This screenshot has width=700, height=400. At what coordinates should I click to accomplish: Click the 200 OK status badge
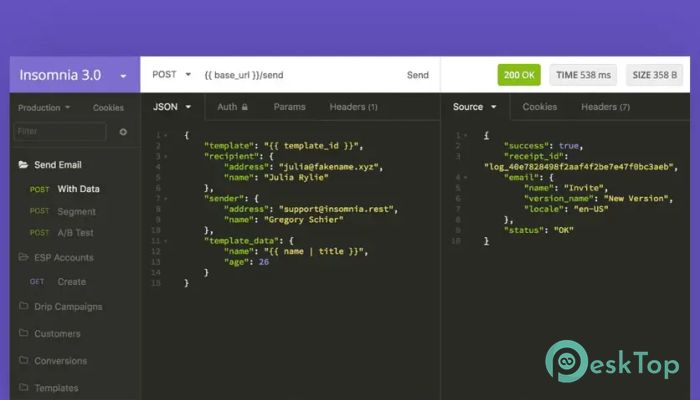(x=519, y=75)
